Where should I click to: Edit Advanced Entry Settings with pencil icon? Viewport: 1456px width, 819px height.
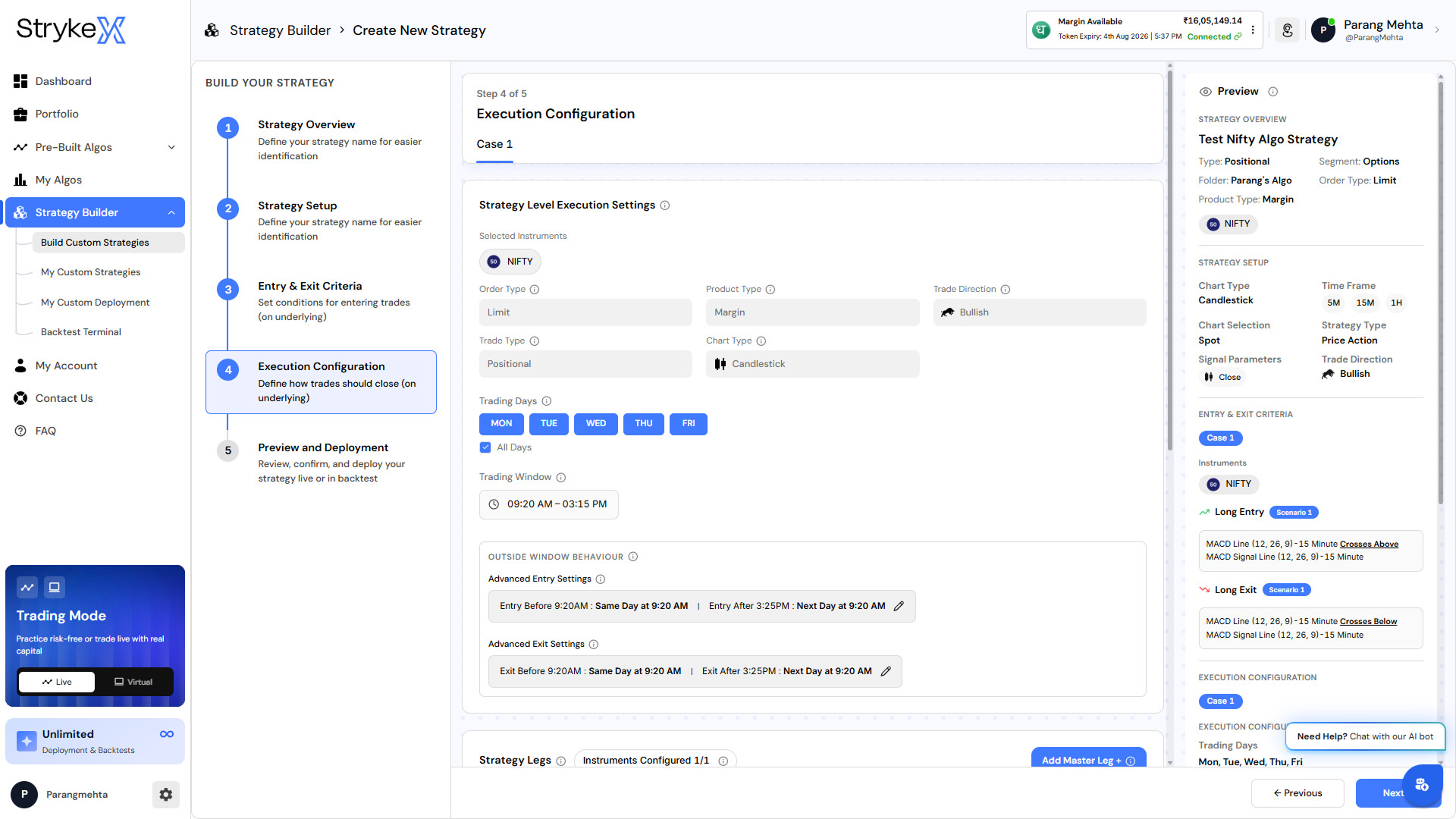point(899,607)
